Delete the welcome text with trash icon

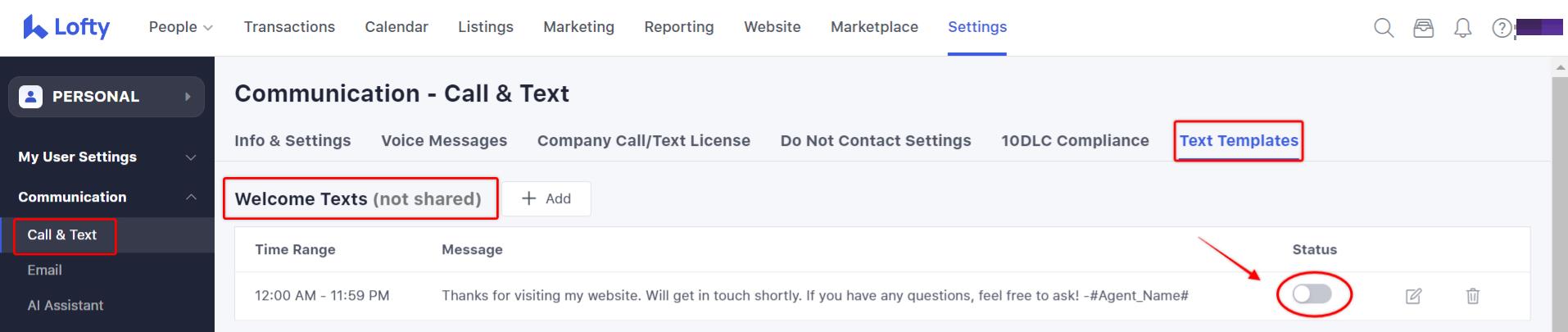(x=1473, y=296)
